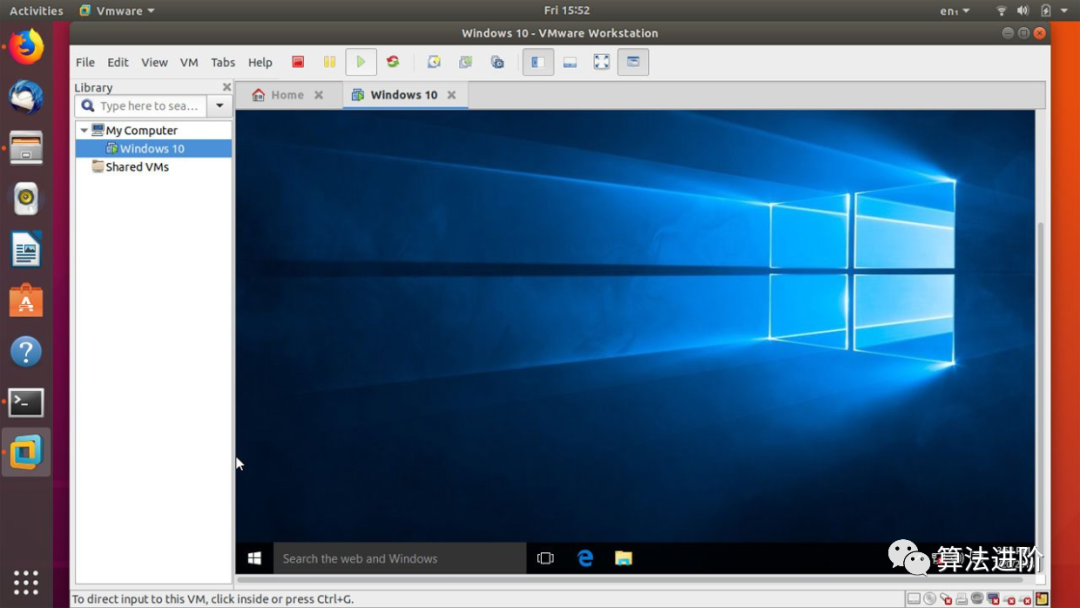The height and width of the screenshot is (608, 1080).
Task: Open the Terminal from the dock
Action: tap(26, 402)
